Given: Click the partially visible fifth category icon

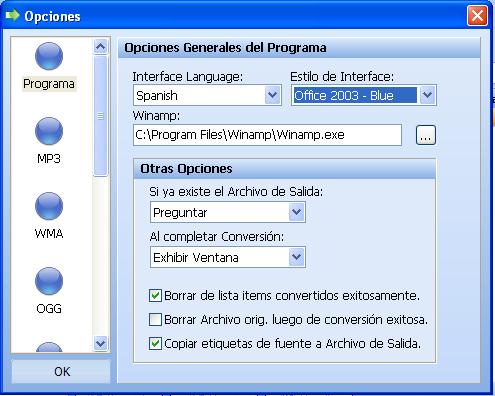Looking at the screenshot, I should pyautogui.click(x=49, y=347).
